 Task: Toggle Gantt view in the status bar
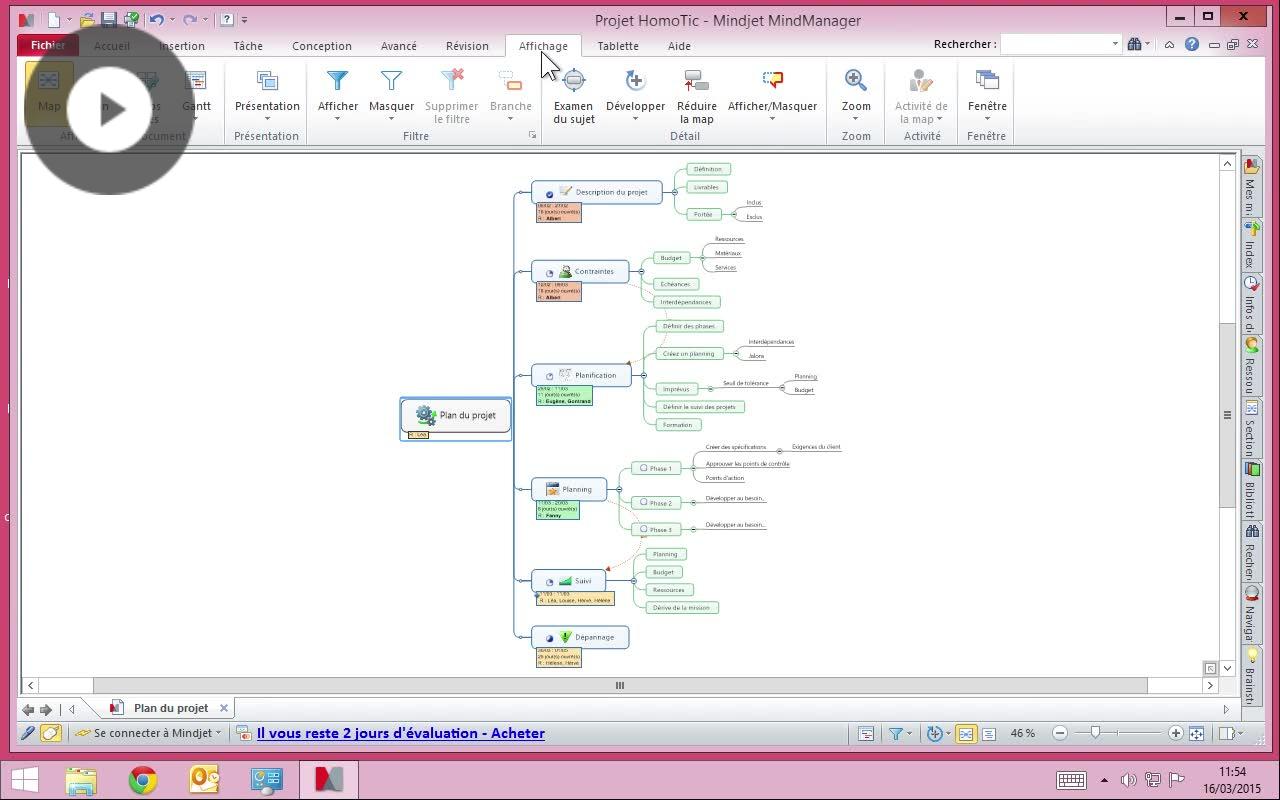pyautogui.click(x=866, y=733)
